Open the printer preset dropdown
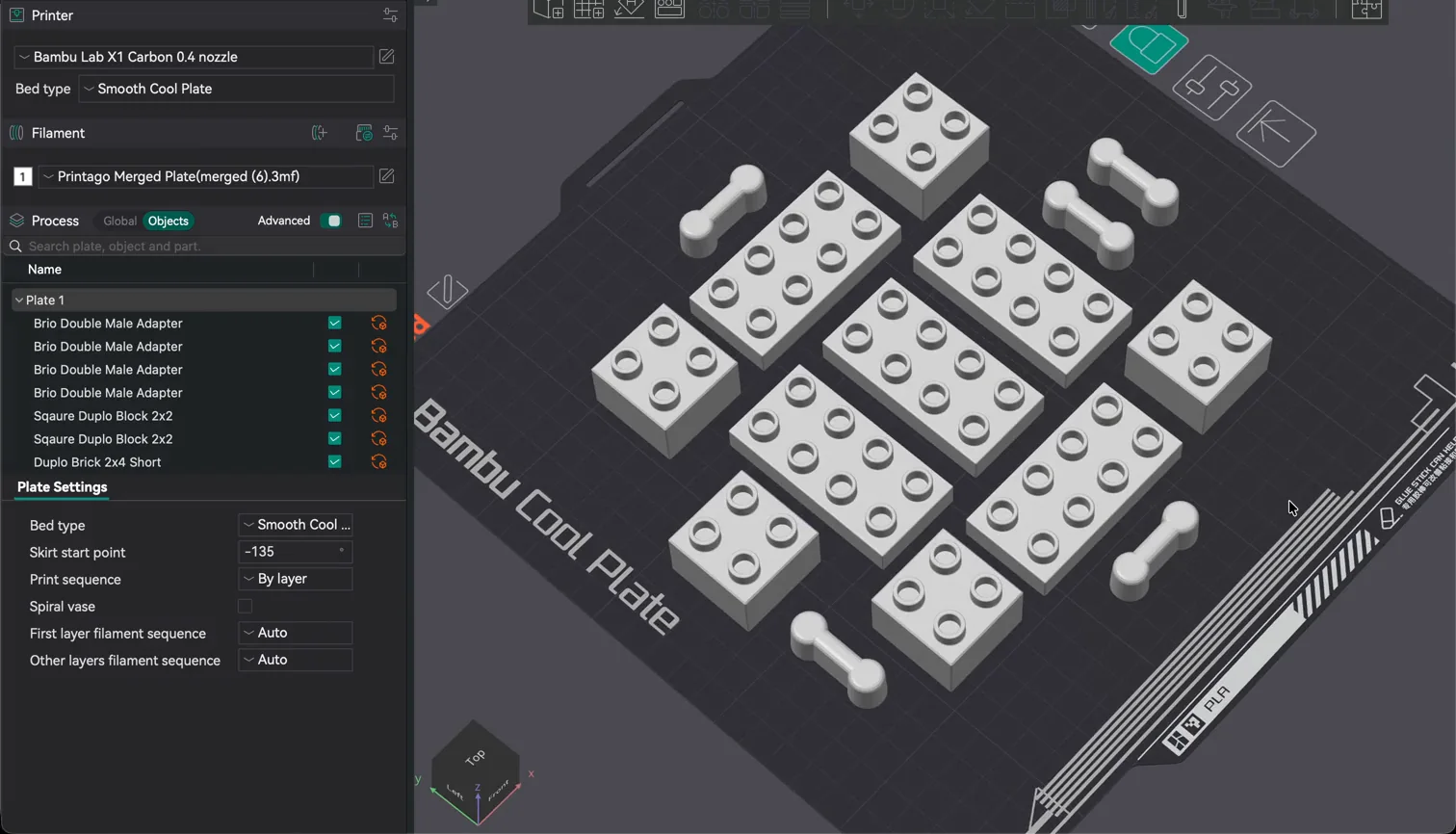Viewport: 1456px width, 834px height. tap(194, 57)
